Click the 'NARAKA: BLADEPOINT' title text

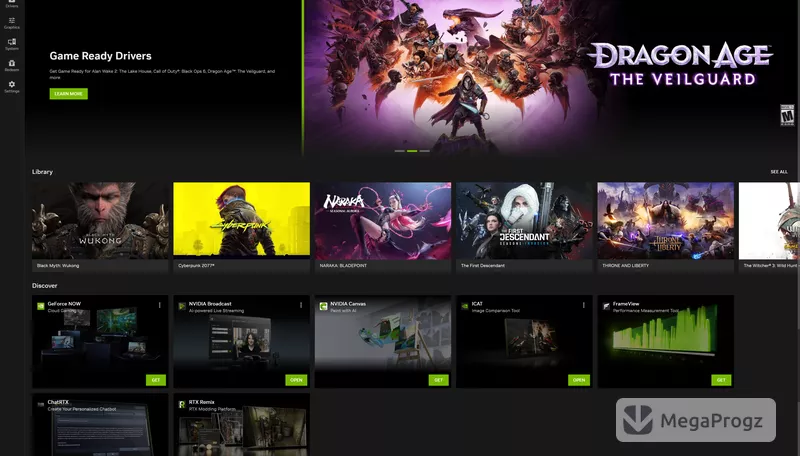343,266
